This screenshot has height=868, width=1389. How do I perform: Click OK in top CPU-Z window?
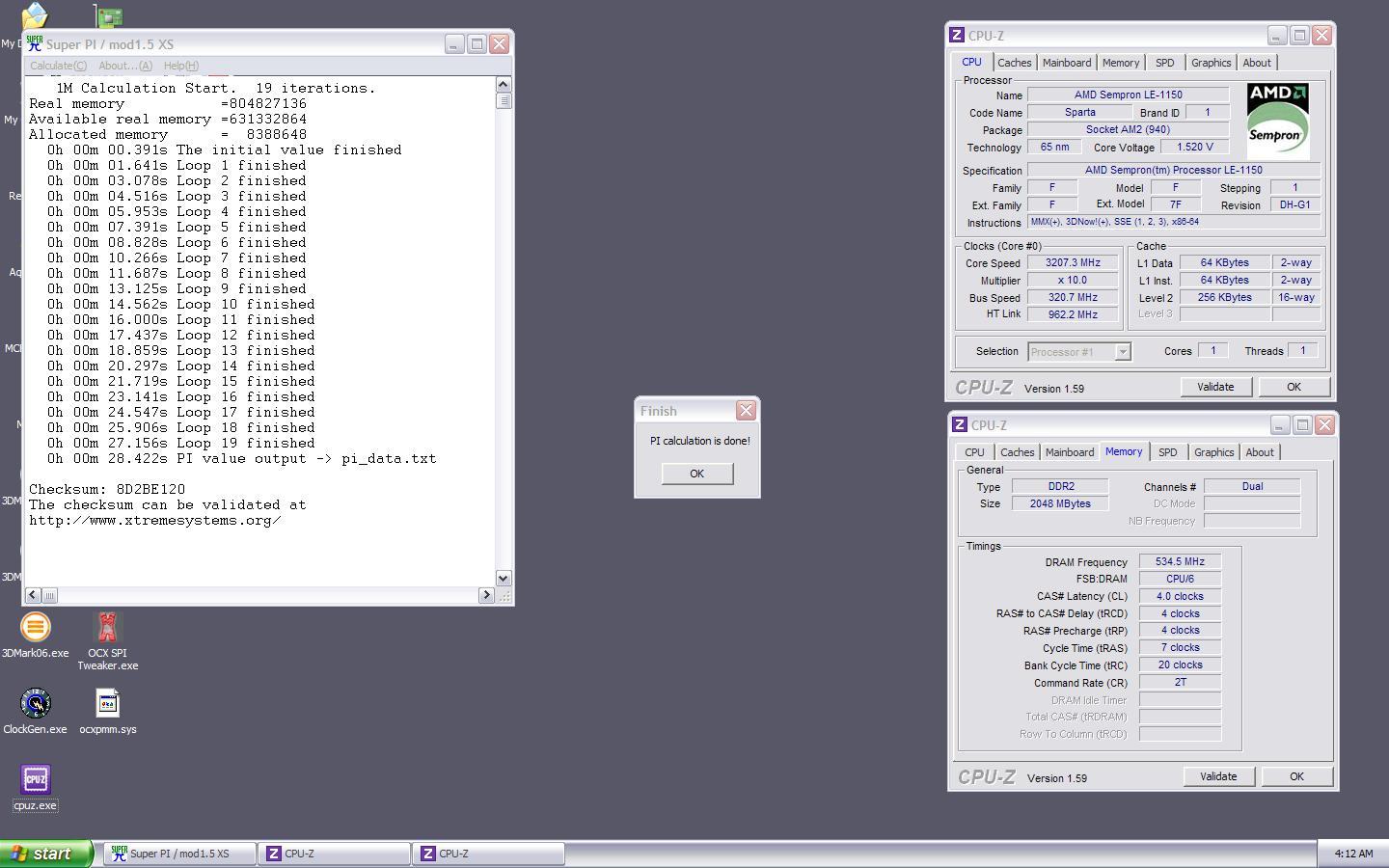coord(1294,387)
